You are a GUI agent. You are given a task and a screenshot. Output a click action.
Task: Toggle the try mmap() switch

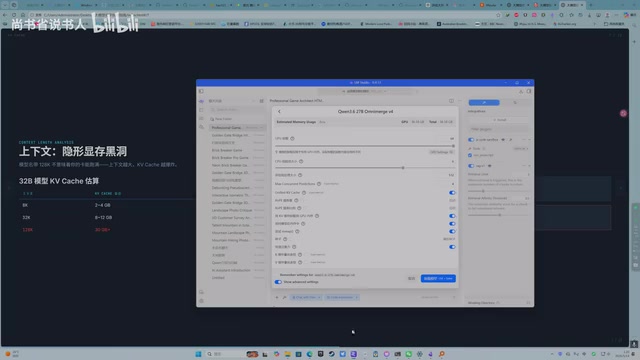[x=452, y=231]
